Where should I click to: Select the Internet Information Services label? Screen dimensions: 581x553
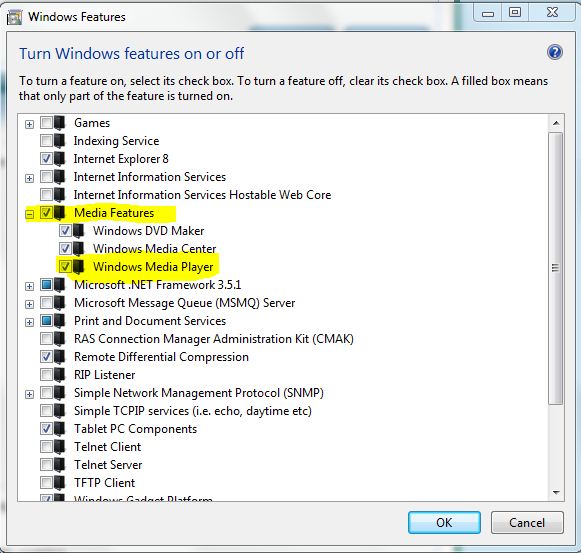(x=150, y=177)
